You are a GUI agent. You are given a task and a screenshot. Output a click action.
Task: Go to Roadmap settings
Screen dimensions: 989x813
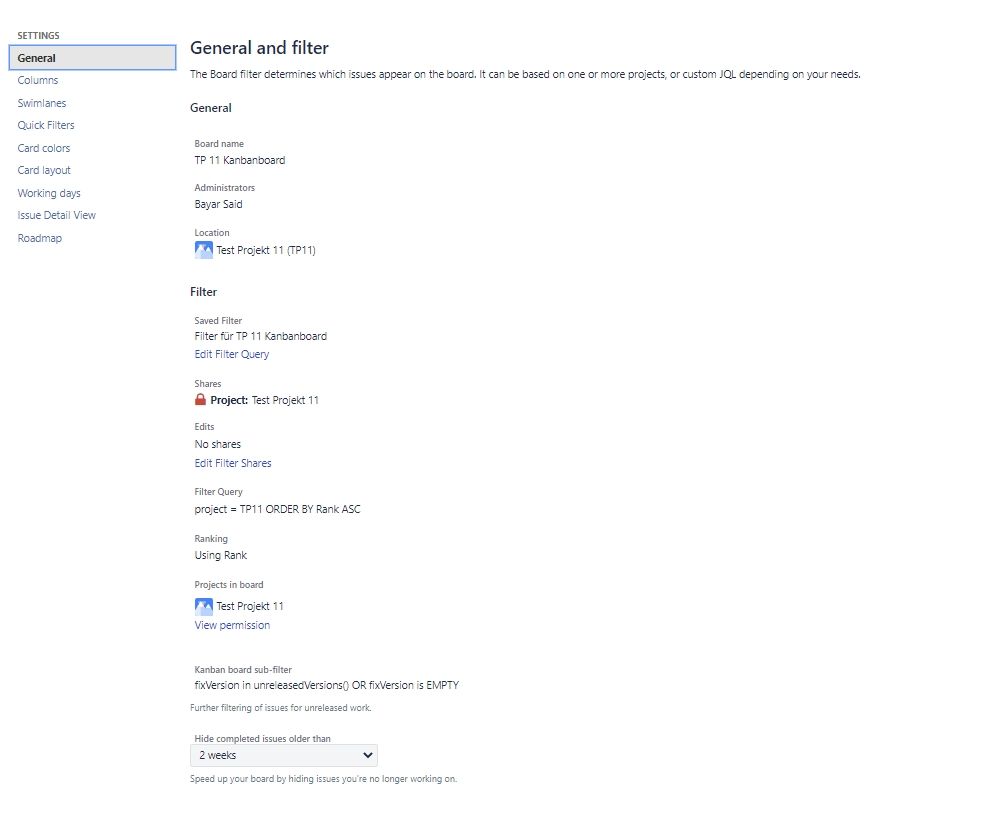tap(40, 238)
